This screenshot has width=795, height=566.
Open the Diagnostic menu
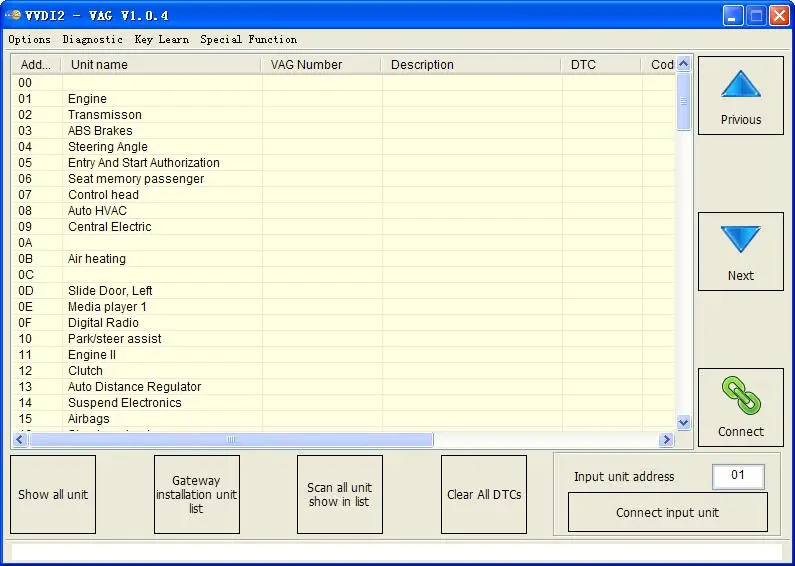[92, 40]
